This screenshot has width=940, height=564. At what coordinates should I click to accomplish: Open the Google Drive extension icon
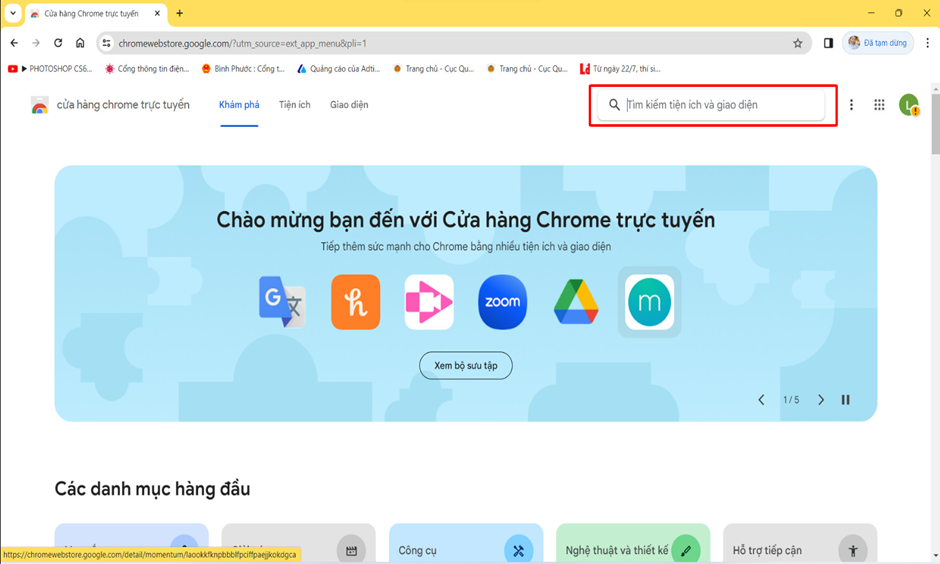click(x=576, y=302)
